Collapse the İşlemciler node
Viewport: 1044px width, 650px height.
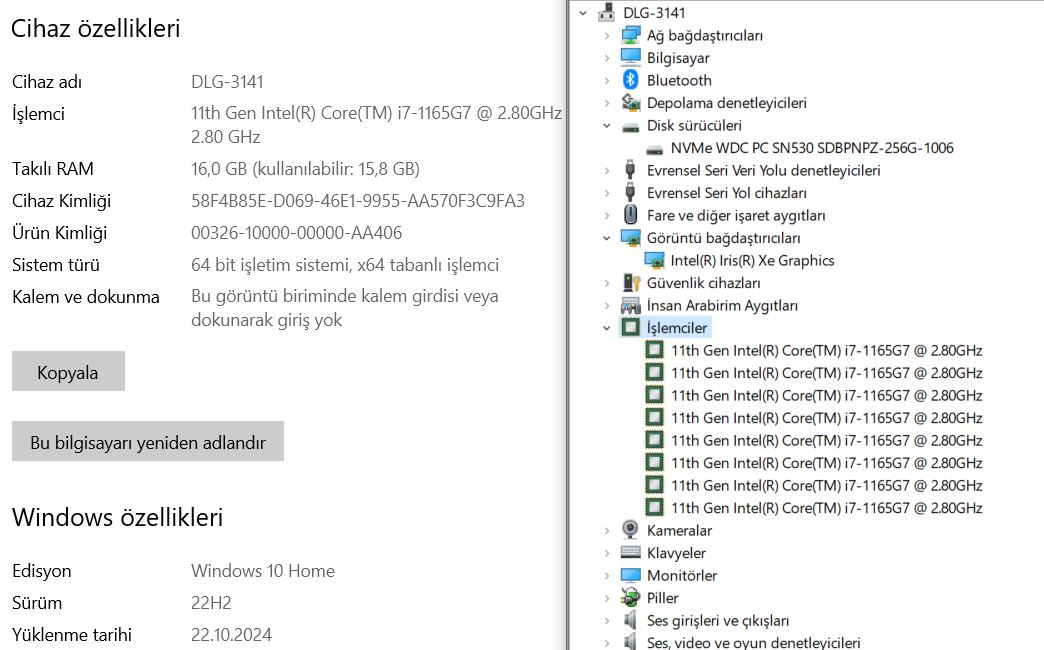point(607,328)
